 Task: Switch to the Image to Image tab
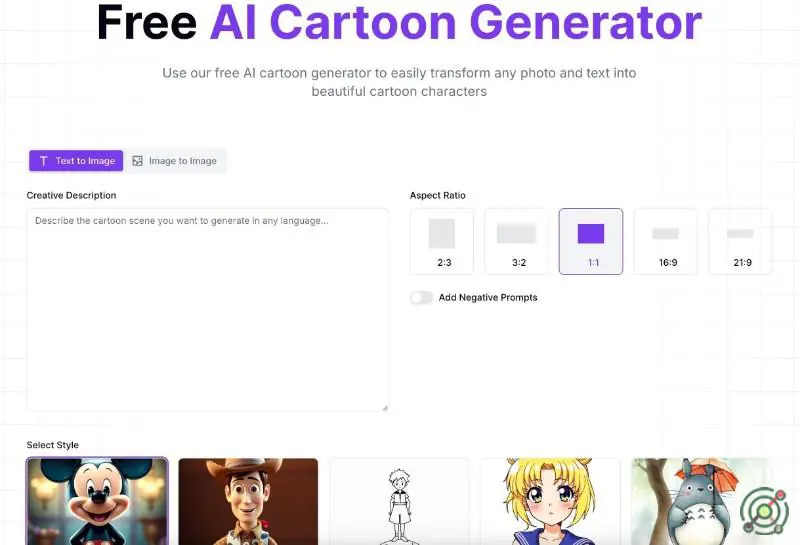pyautogui.click(x=176, y=161)
